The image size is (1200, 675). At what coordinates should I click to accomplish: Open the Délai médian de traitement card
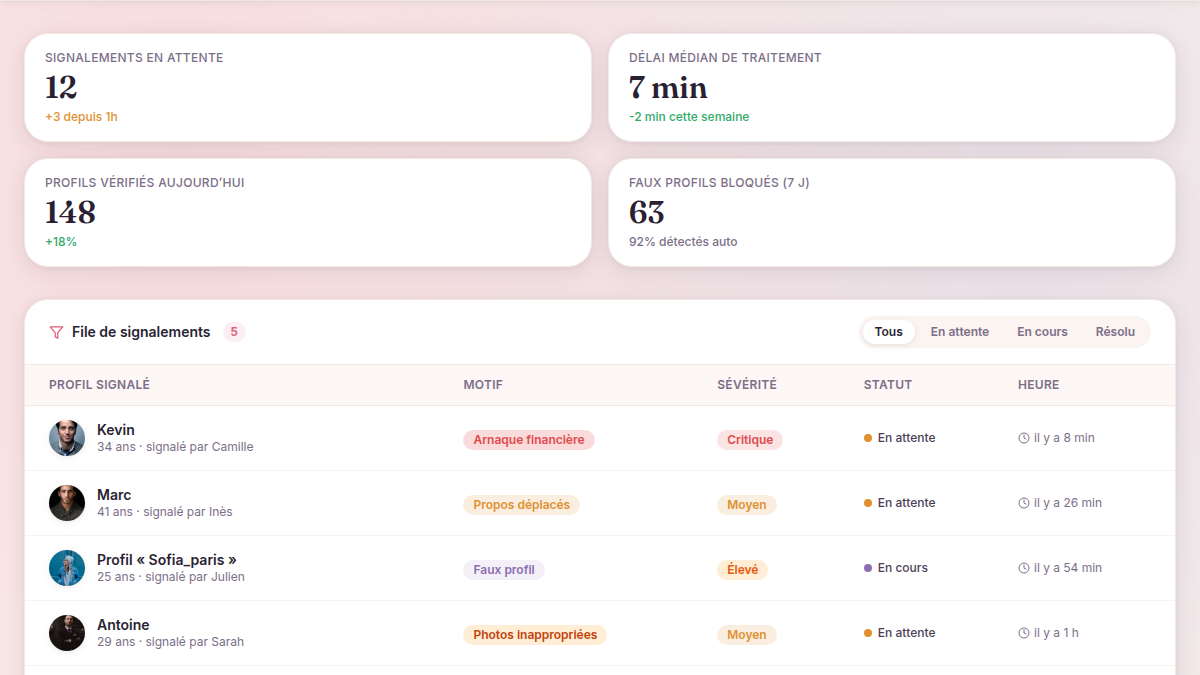coord(892,88)
